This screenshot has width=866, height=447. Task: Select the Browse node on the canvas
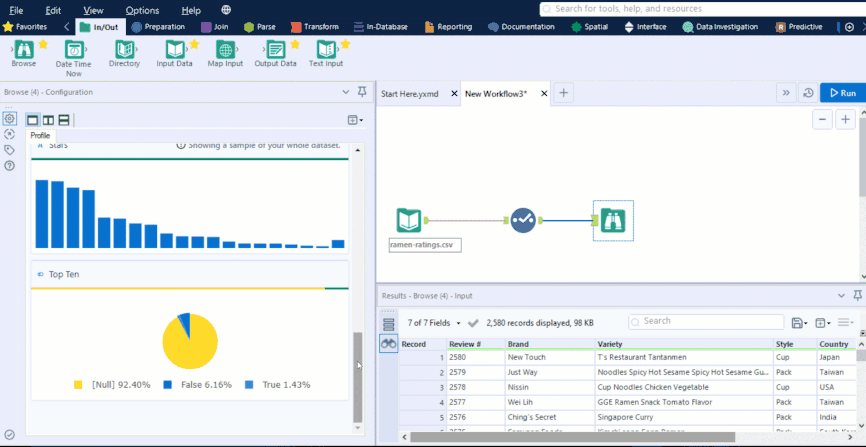pyautogui.click(x=612, y=220)
